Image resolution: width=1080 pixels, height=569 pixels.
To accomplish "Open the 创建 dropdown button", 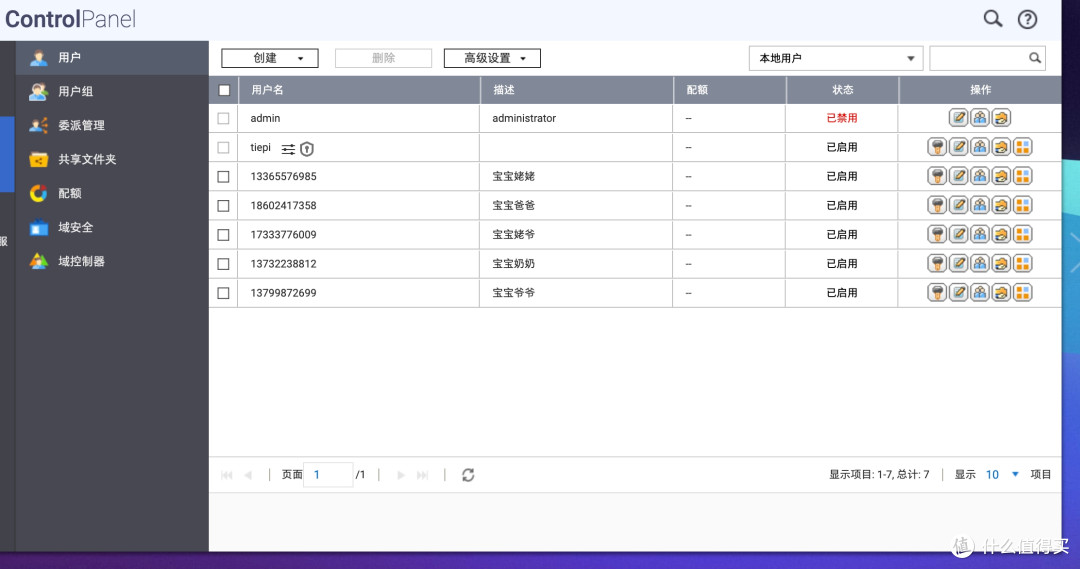I will pyautogui.click(x=270, y=58).
